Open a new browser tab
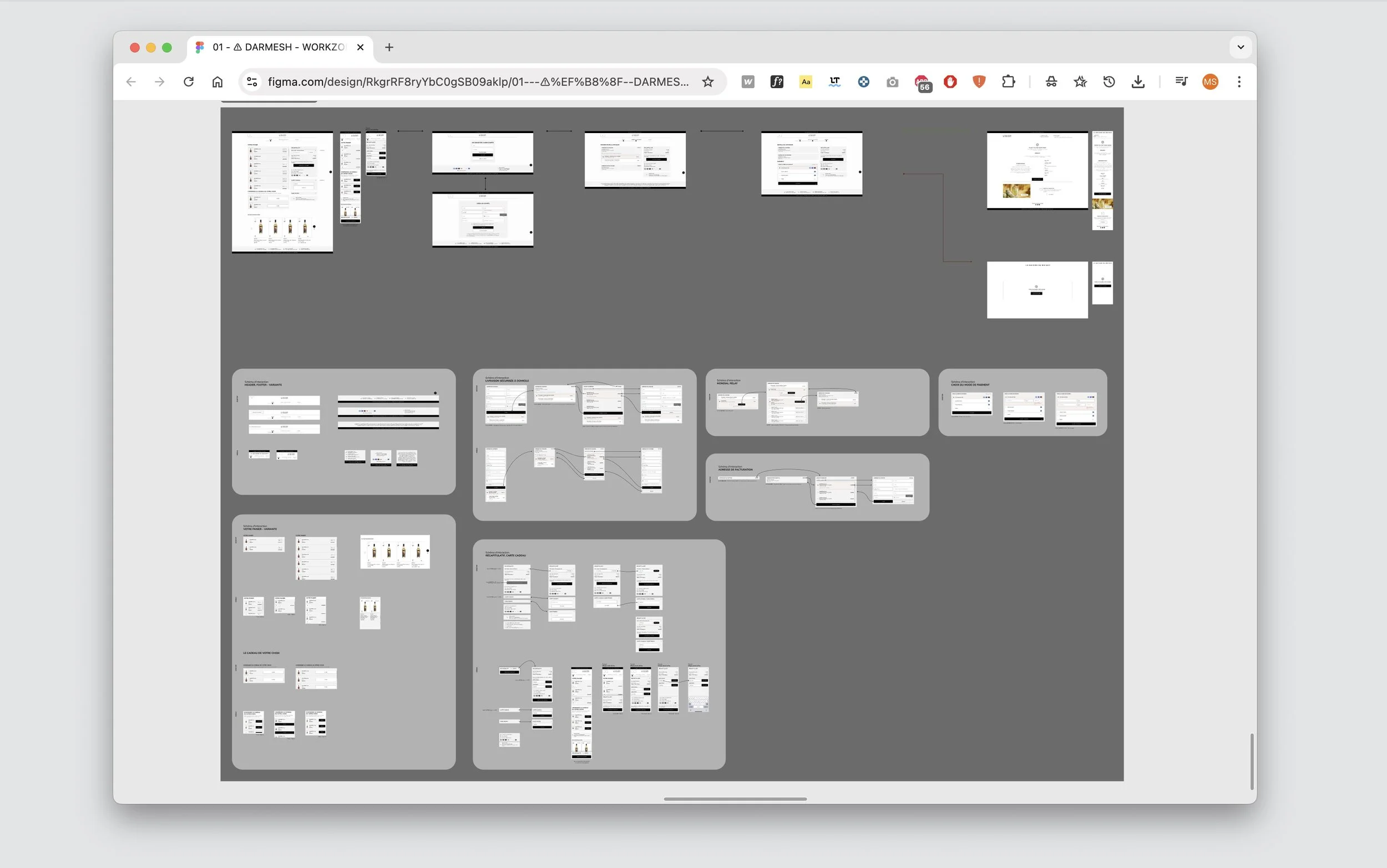Viewport: 1387px width, 868px height. coord(389,47)
